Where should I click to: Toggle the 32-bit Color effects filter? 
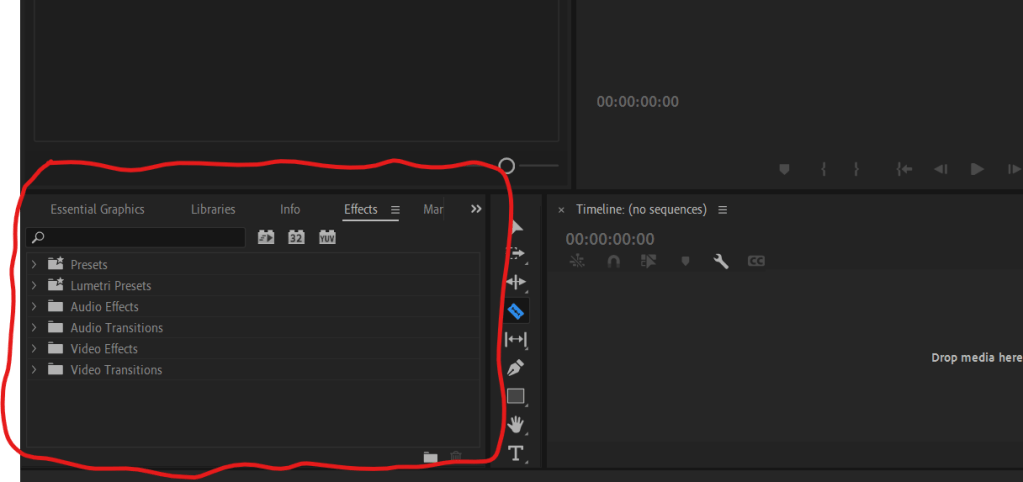tap(296, 237)
